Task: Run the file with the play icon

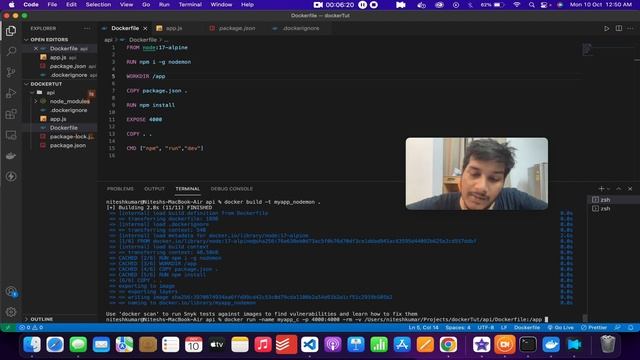Action: (x=607, y=28)
